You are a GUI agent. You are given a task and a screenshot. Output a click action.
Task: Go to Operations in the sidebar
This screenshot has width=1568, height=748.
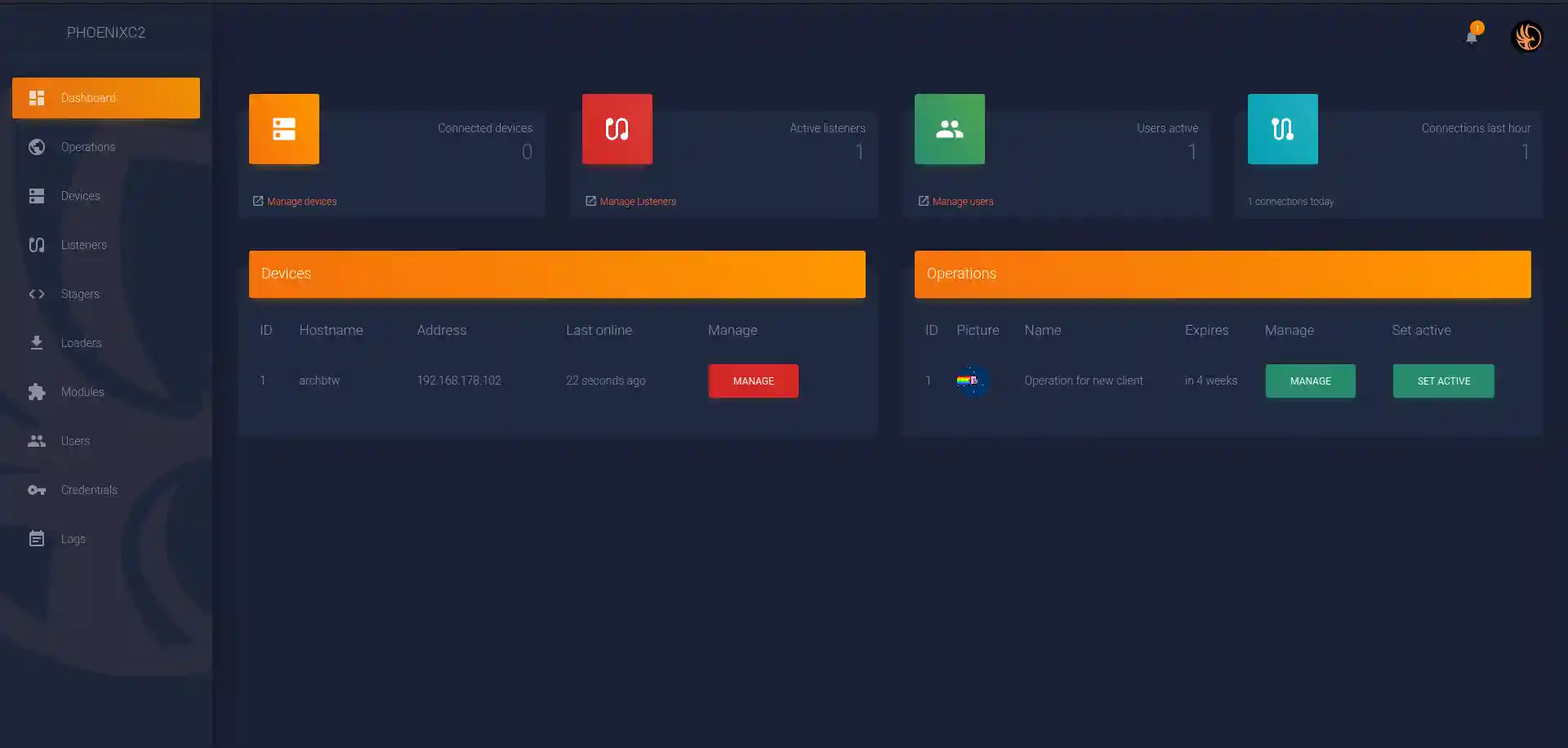coord(106,147)
